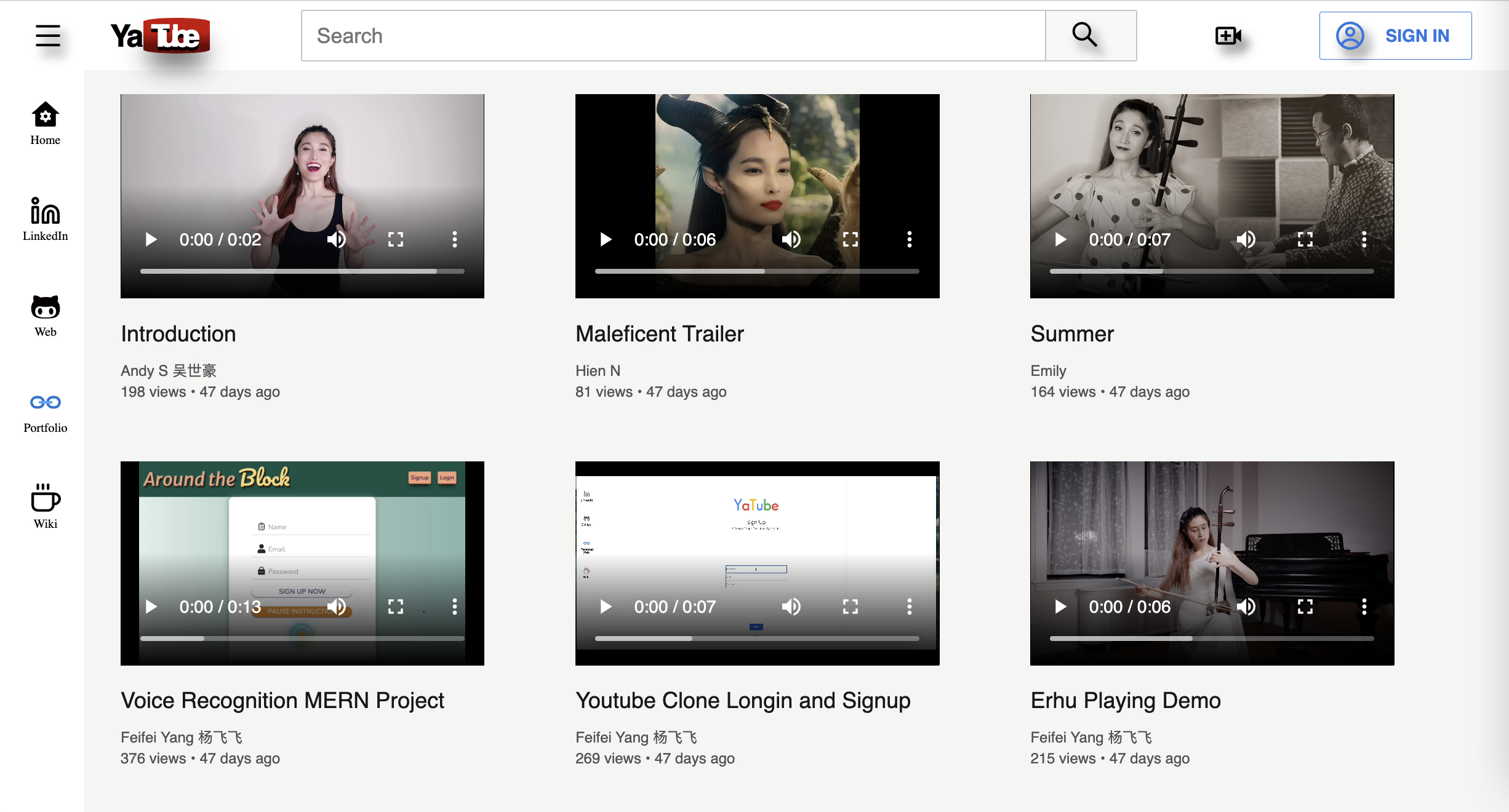This screenshot has width=1509, height=812.
Task: Focus the Search input field
Action: (x=673, y=36)
